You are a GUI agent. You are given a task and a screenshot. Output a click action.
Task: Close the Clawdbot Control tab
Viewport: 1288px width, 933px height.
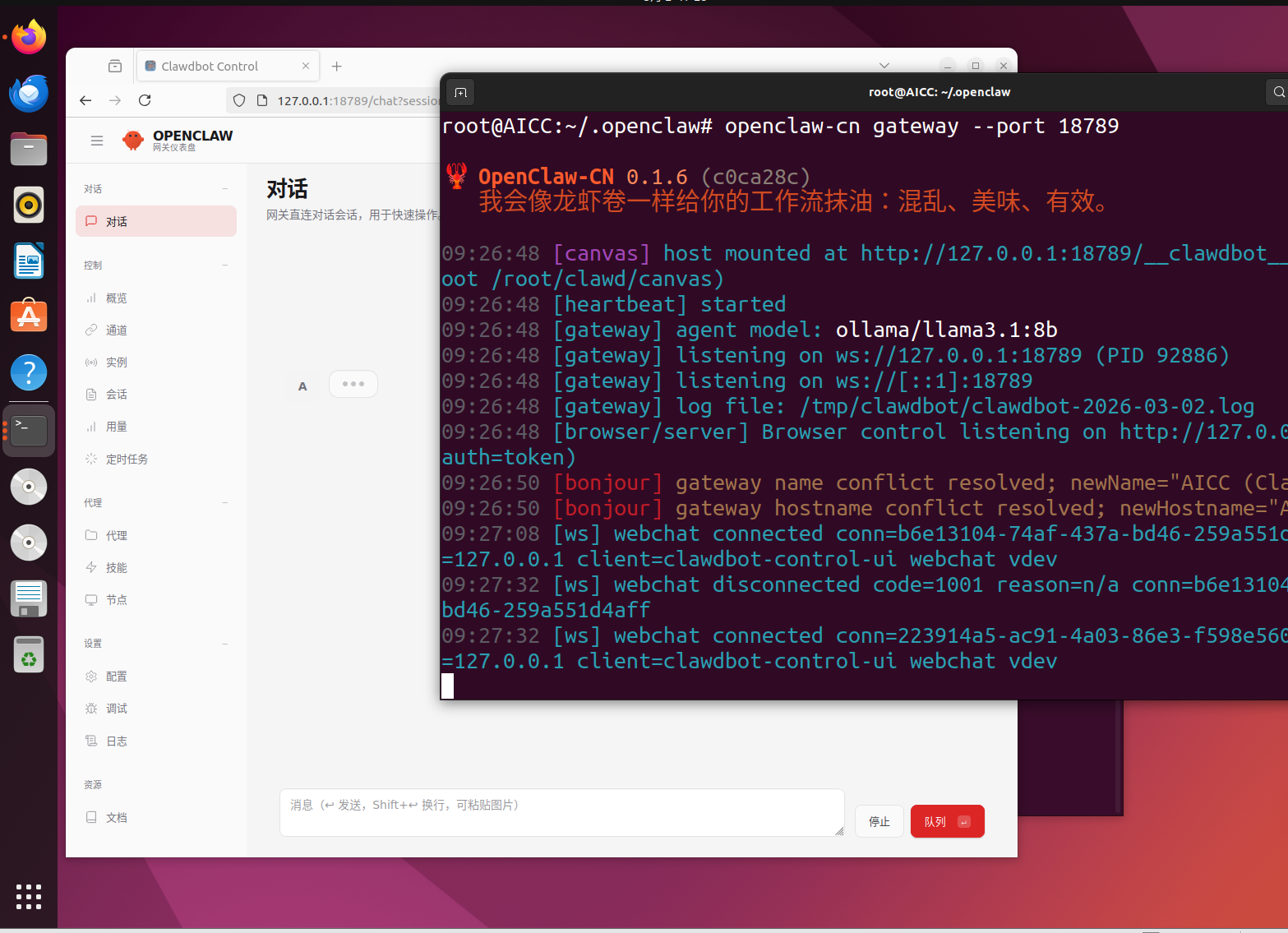coord(306,66)
